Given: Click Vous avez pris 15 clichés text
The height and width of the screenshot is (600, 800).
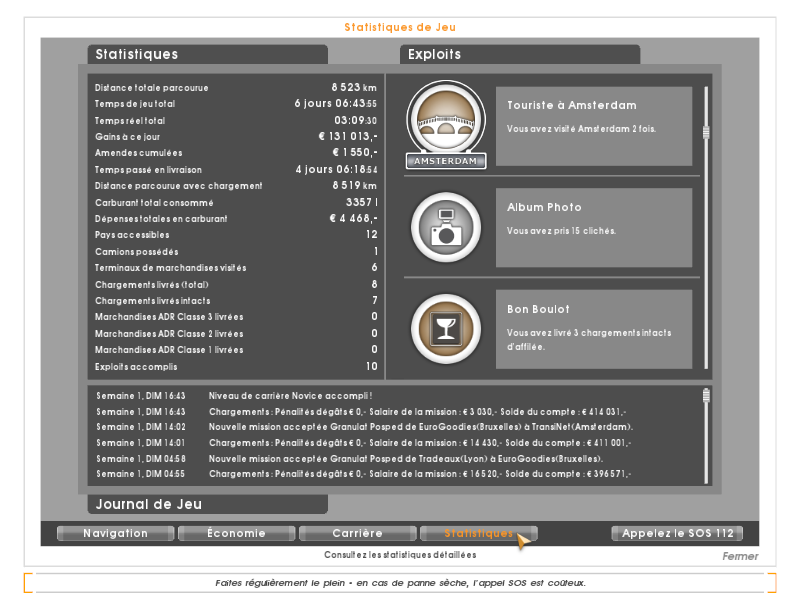Looking at the screenshot, I should pyautogui.click(x=561, y=231).
